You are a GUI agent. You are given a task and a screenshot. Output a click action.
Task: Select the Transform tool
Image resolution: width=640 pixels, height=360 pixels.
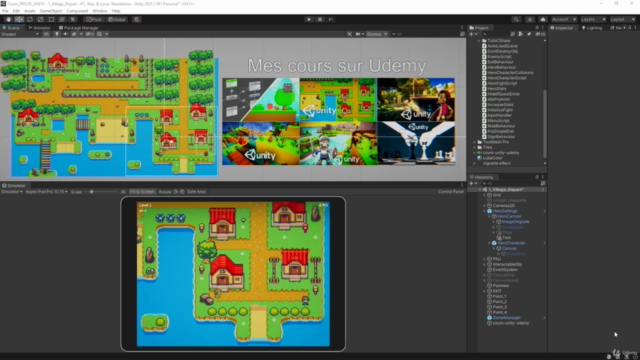click(x=62, y=19)
